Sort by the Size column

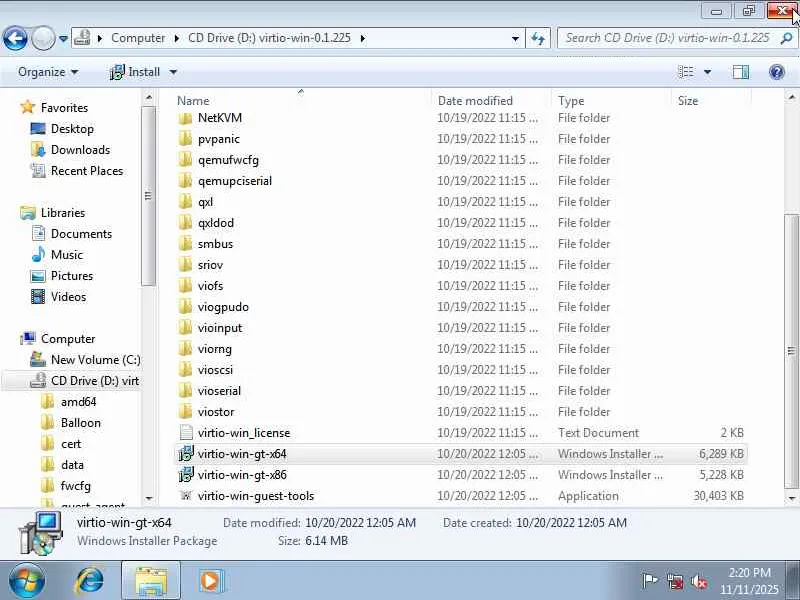click(x=688, y=101)
